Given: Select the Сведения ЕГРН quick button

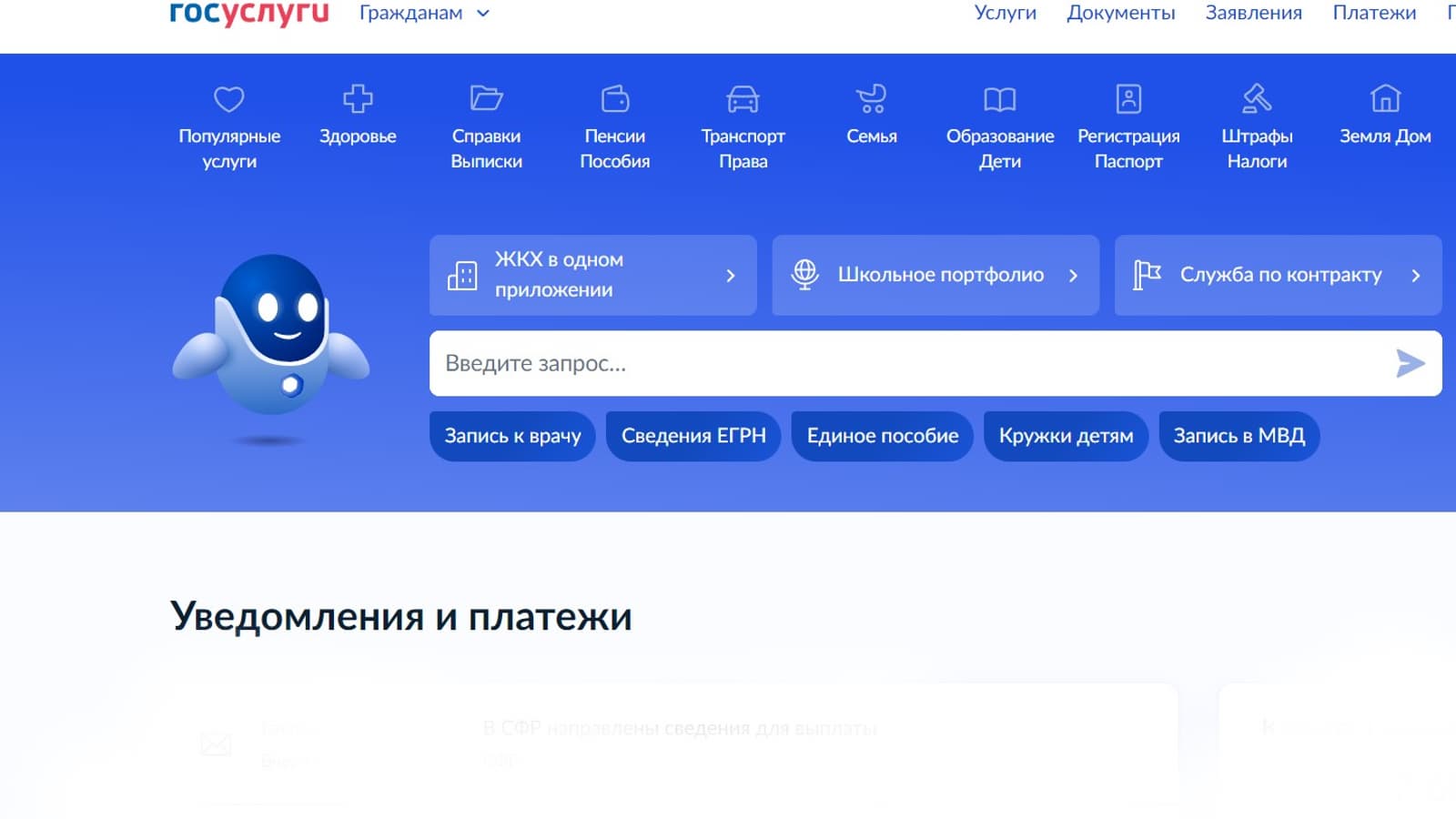Looking at the screenshot, I should click(x=693, y=436).
